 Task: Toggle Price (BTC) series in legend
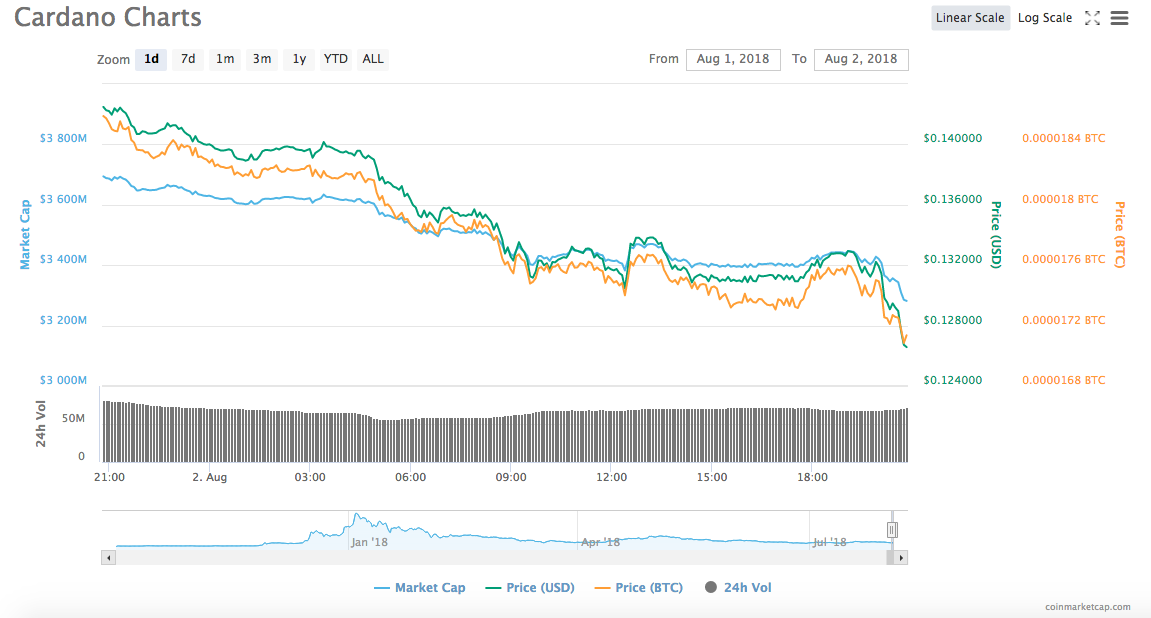coord(639,588)
